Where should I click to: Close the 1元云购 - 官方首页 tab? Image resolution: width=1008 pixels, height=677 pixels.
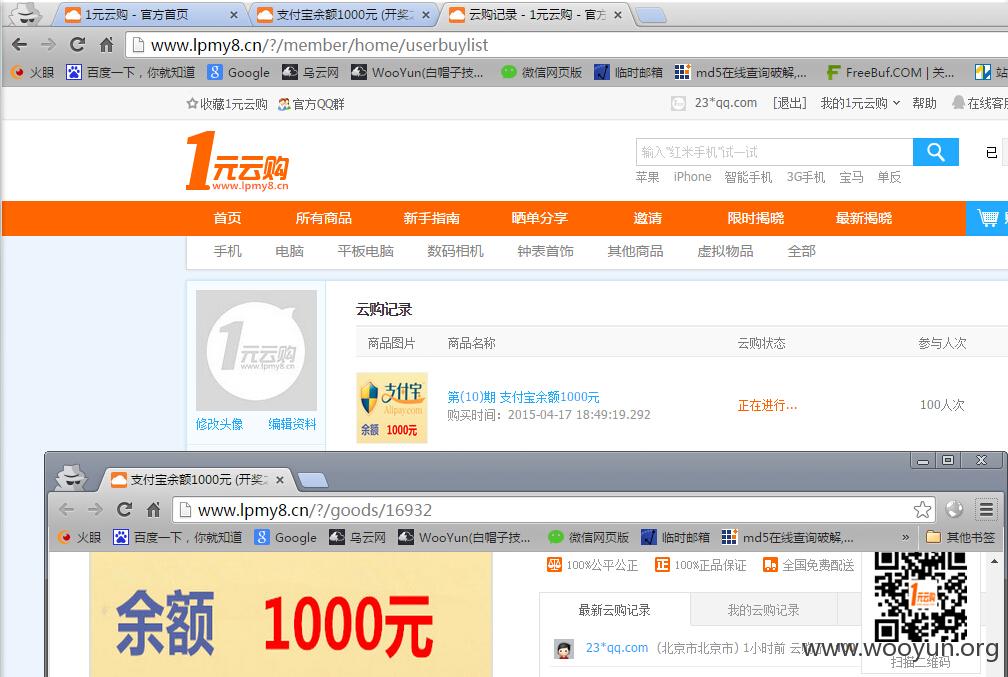[x=233, y=15]
